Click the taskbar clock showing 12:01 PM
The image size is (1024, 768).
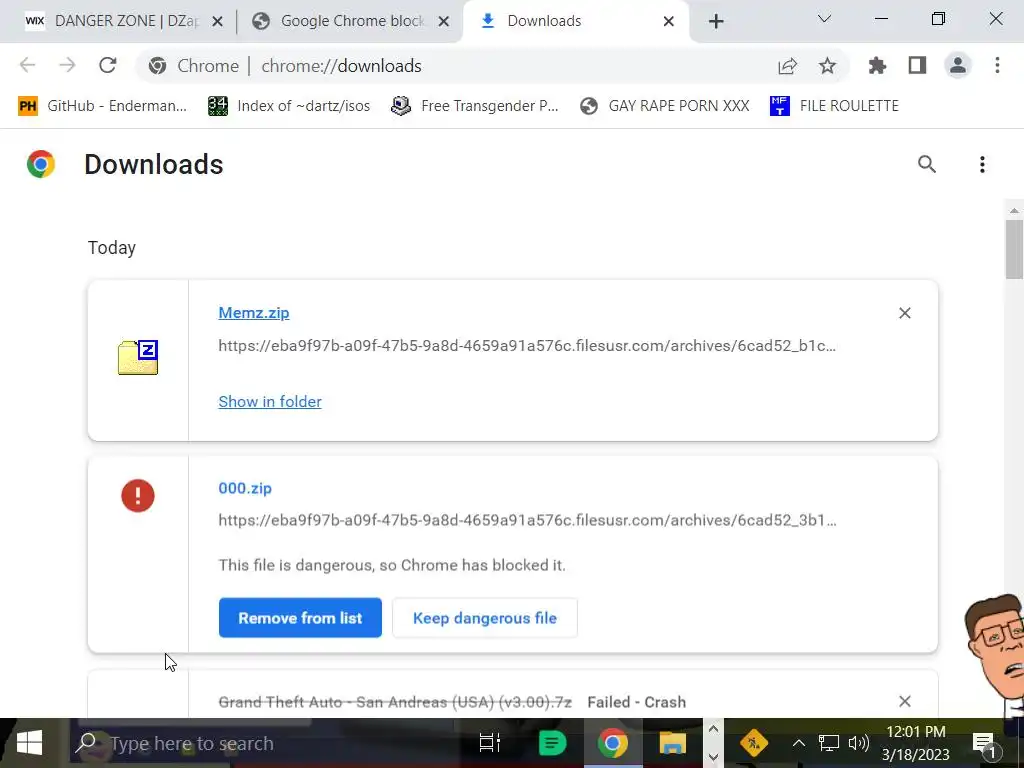(x=916, y=743)
